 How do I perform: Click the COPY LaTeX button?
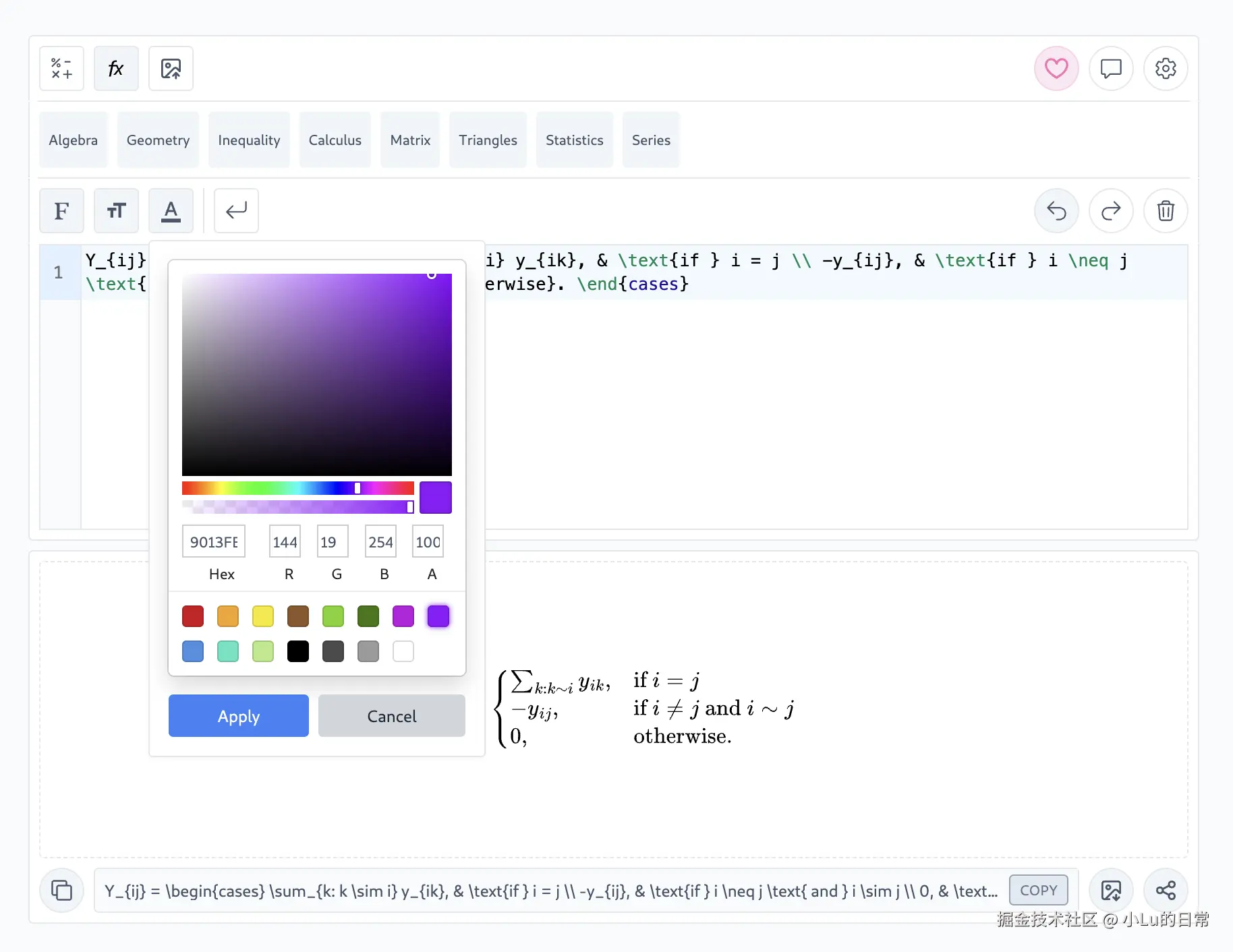(x=1038, y=891)
